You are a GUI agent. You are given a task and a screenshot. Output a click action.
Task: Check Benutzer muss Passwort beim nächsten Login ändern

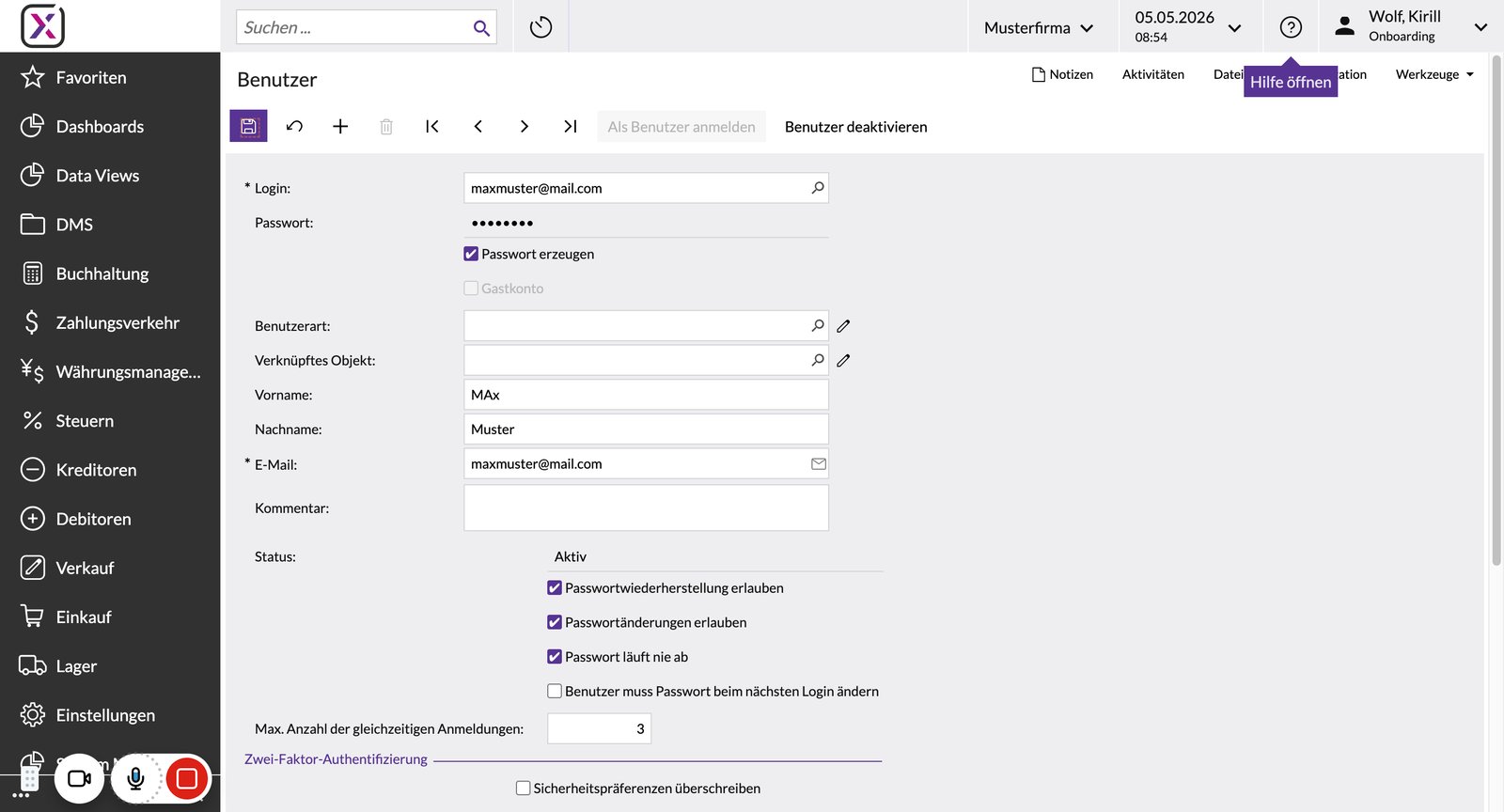point(555,692)
